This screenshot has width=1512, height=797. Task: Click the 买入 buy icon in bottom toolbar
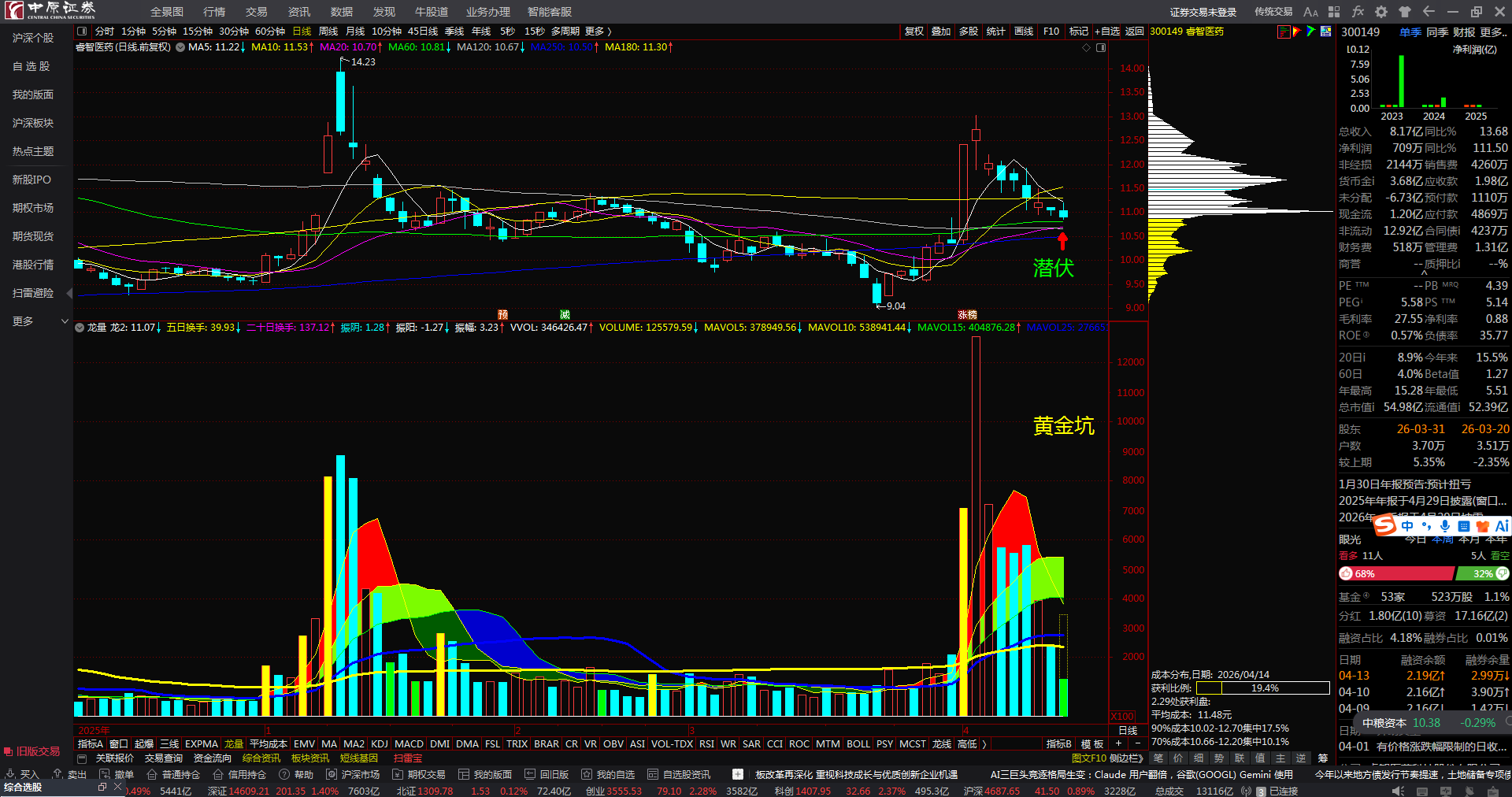[x=22, y=774]
